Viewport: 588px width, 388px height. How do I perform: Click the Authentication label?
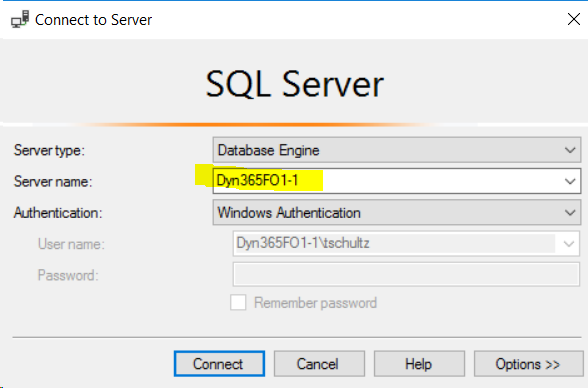(58, 213)
